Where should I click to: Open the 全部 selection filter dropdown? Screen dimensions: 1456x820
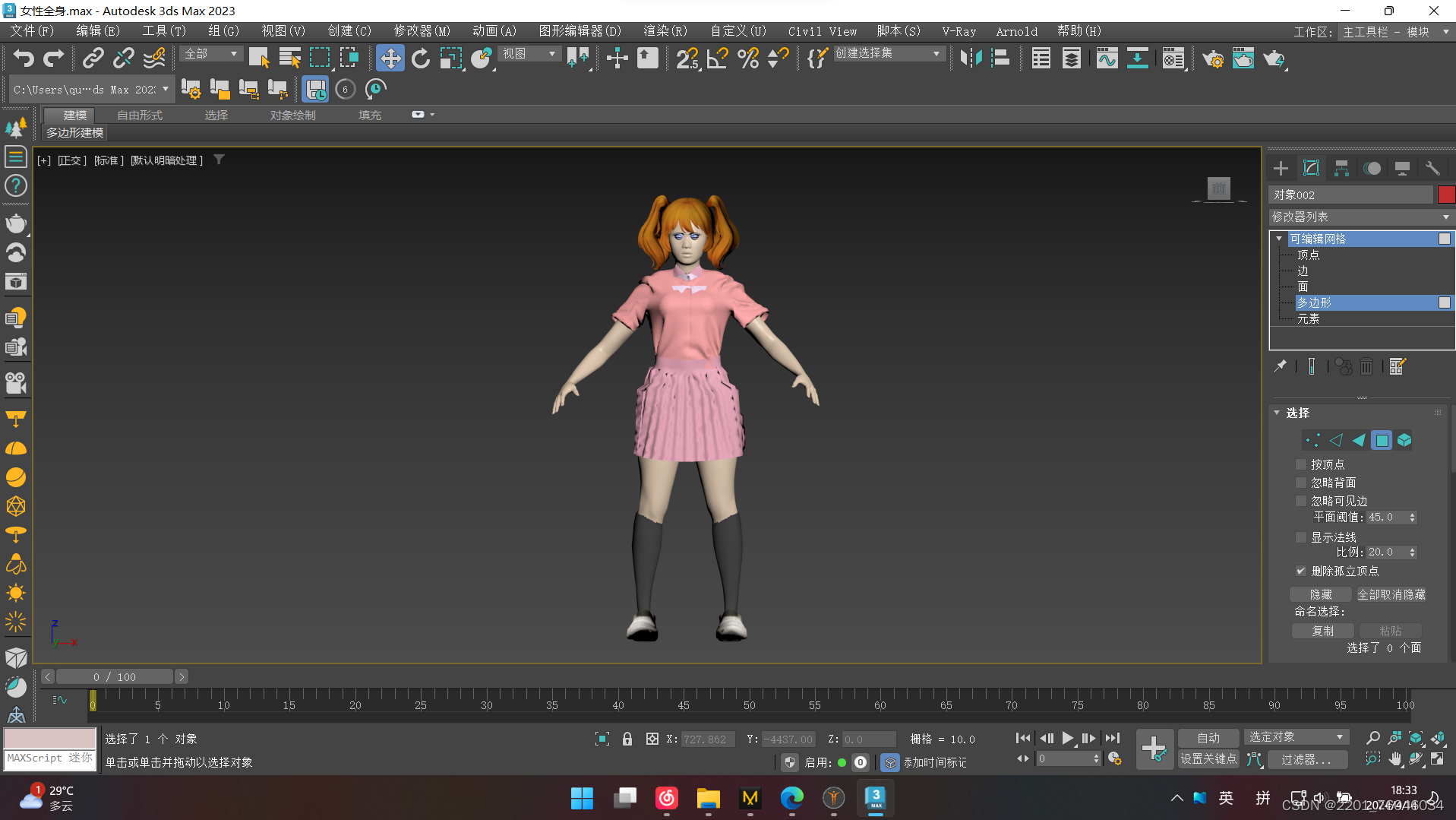tap(211, 54)
